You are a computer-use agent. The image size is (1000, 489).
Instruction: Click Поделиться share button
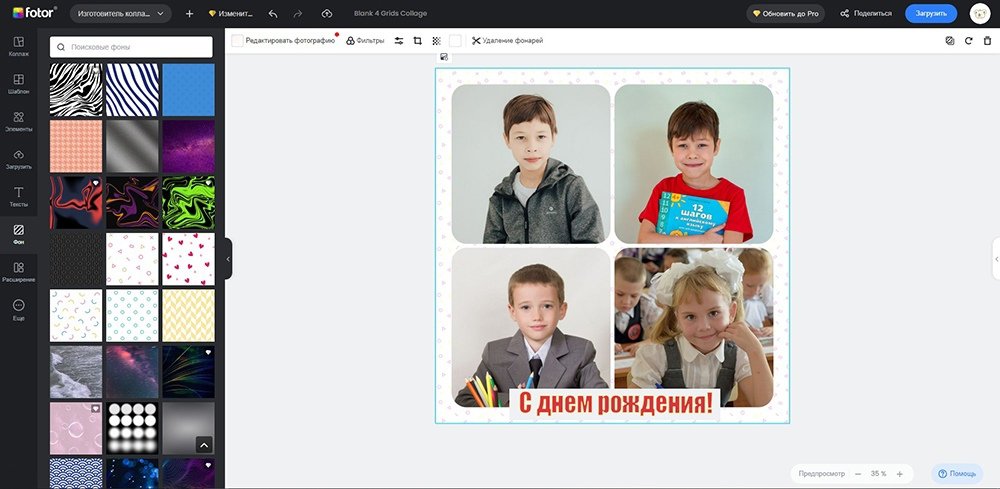(865, 13)
